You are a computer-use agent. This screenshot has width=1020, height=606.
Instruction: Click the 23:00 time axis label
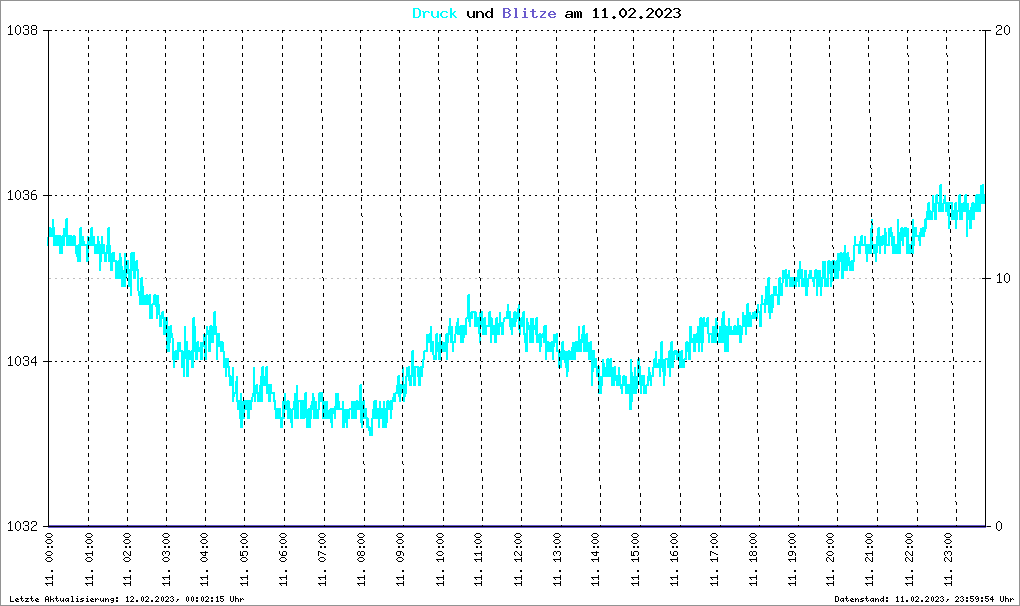tap(948, 559)
